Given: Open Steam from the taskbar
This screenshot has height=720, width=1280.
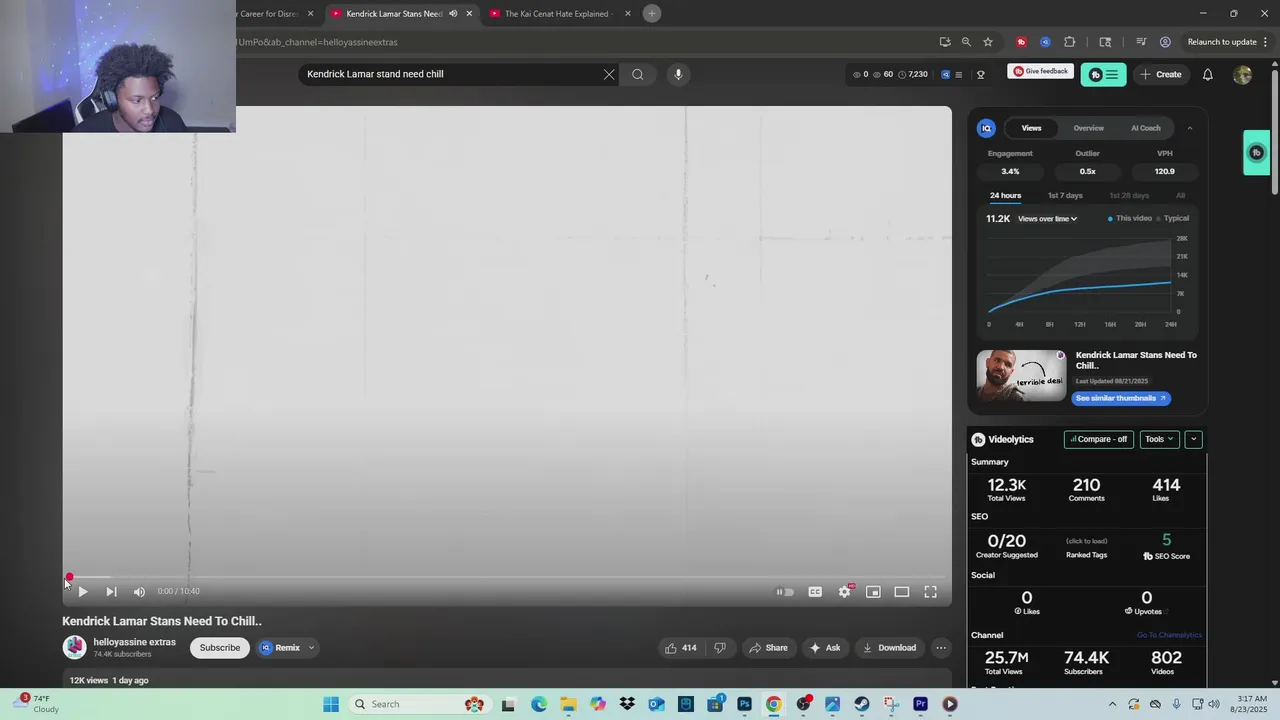Looking at the screenshot, I should point(862,704).
